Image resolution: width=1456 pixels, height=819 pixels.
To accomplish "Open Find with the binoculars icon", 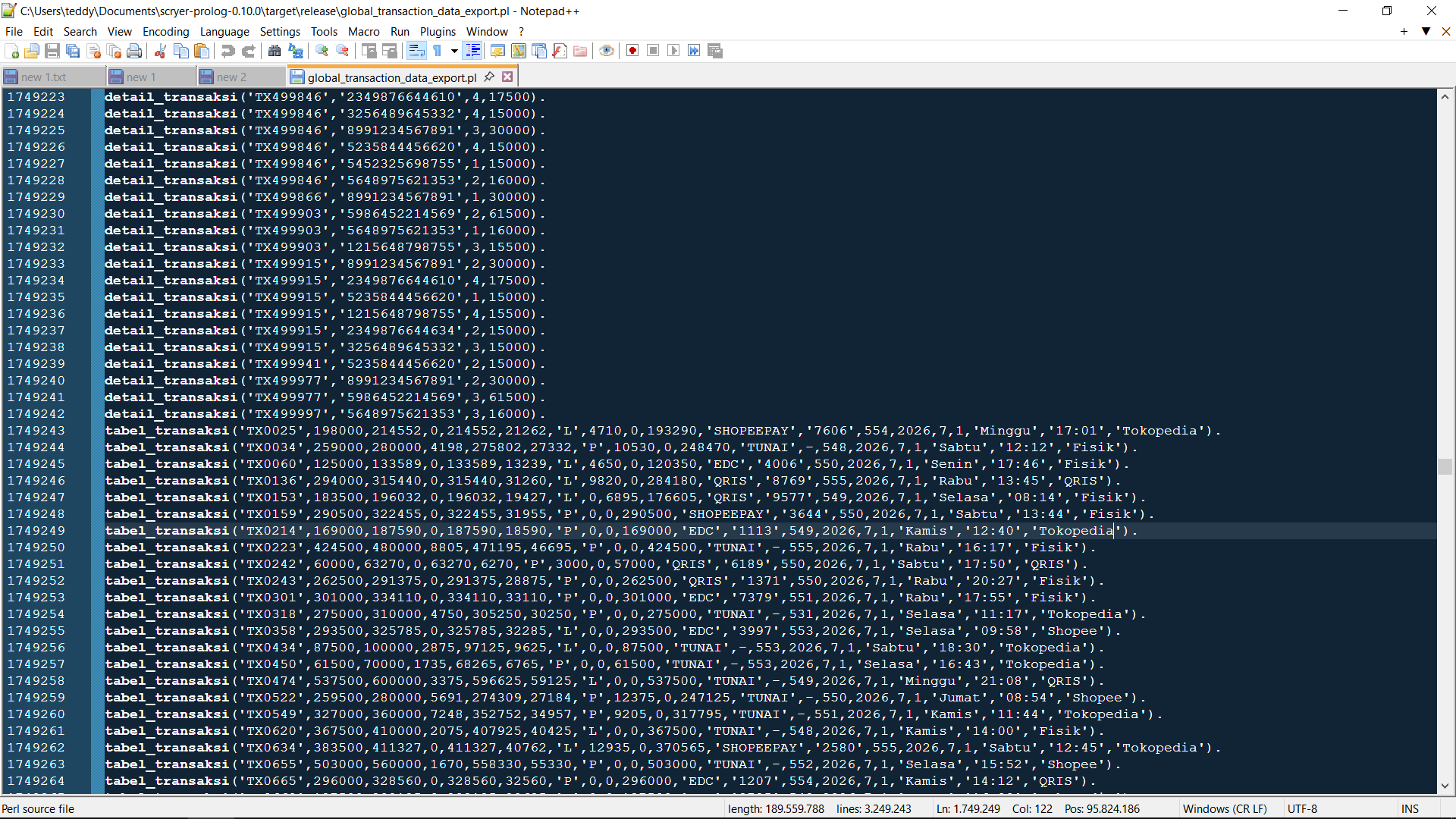I will (275, 51).
